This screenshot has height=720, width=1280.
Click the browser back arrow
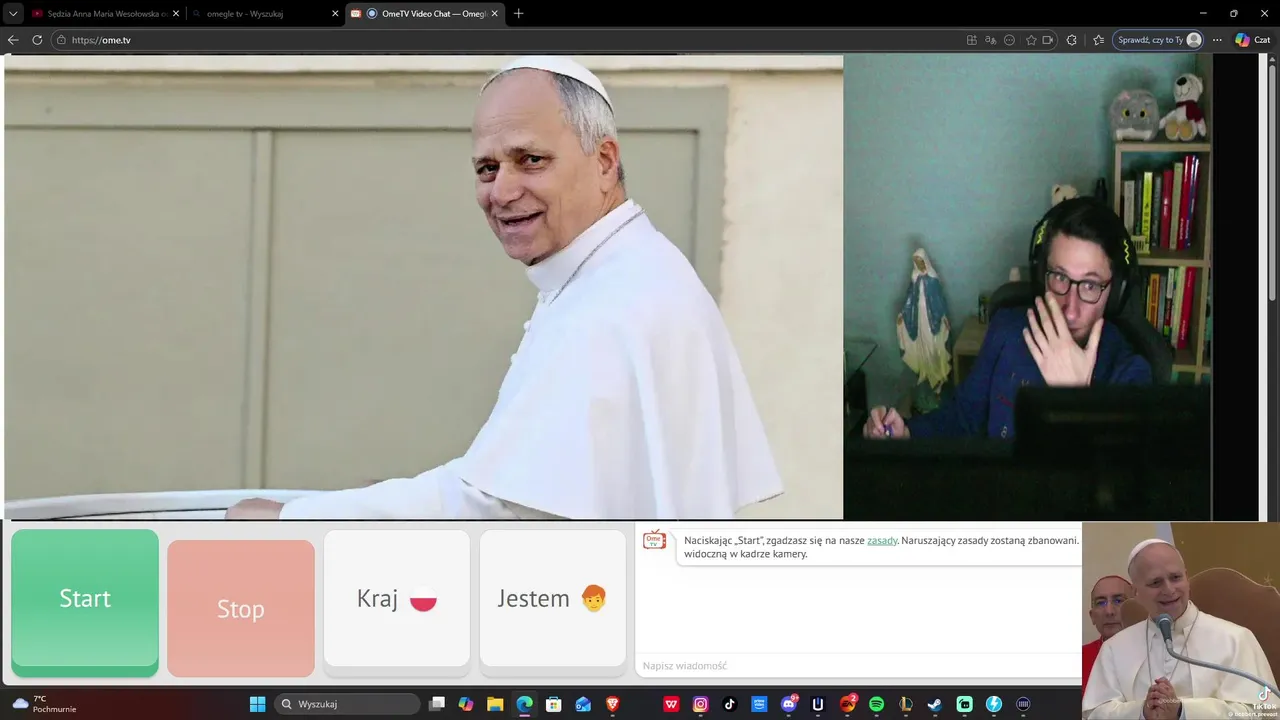click(13, 40)
